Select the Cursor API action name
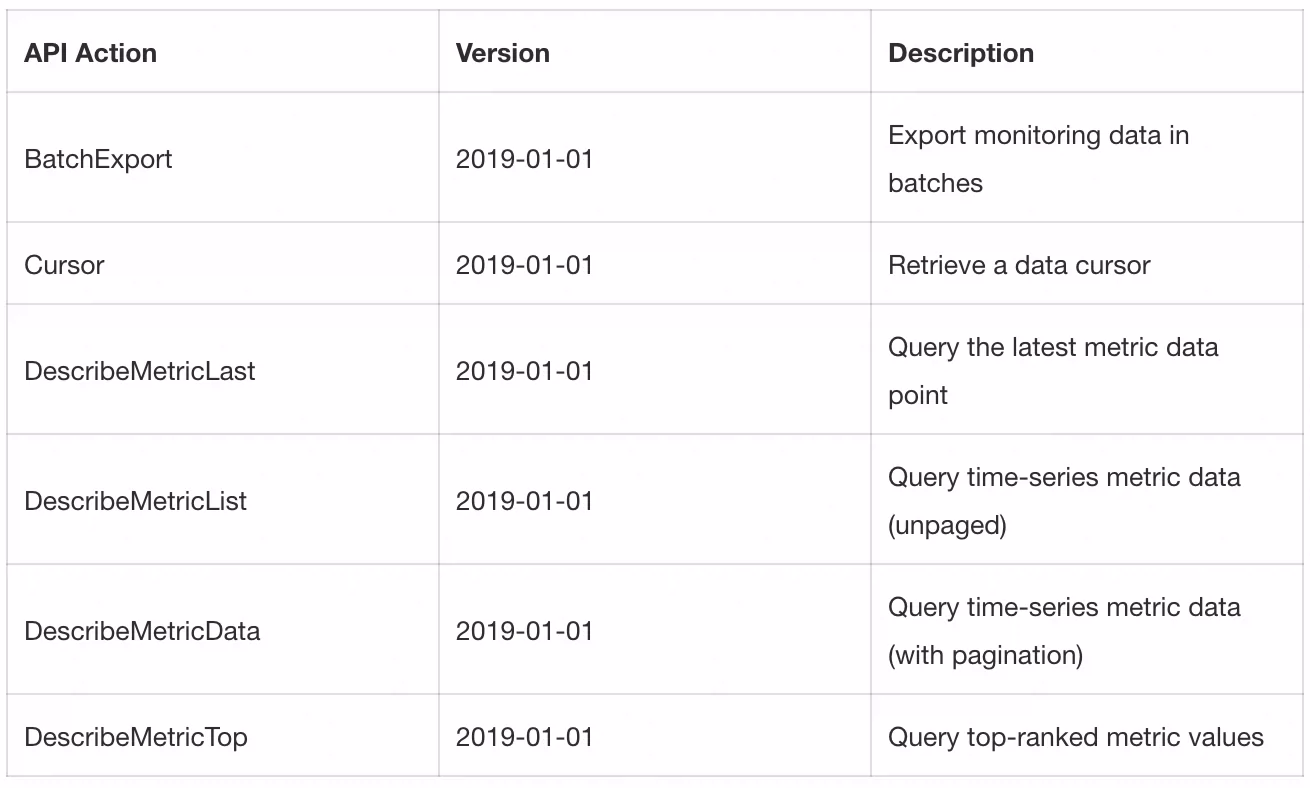 pos(64,265)
